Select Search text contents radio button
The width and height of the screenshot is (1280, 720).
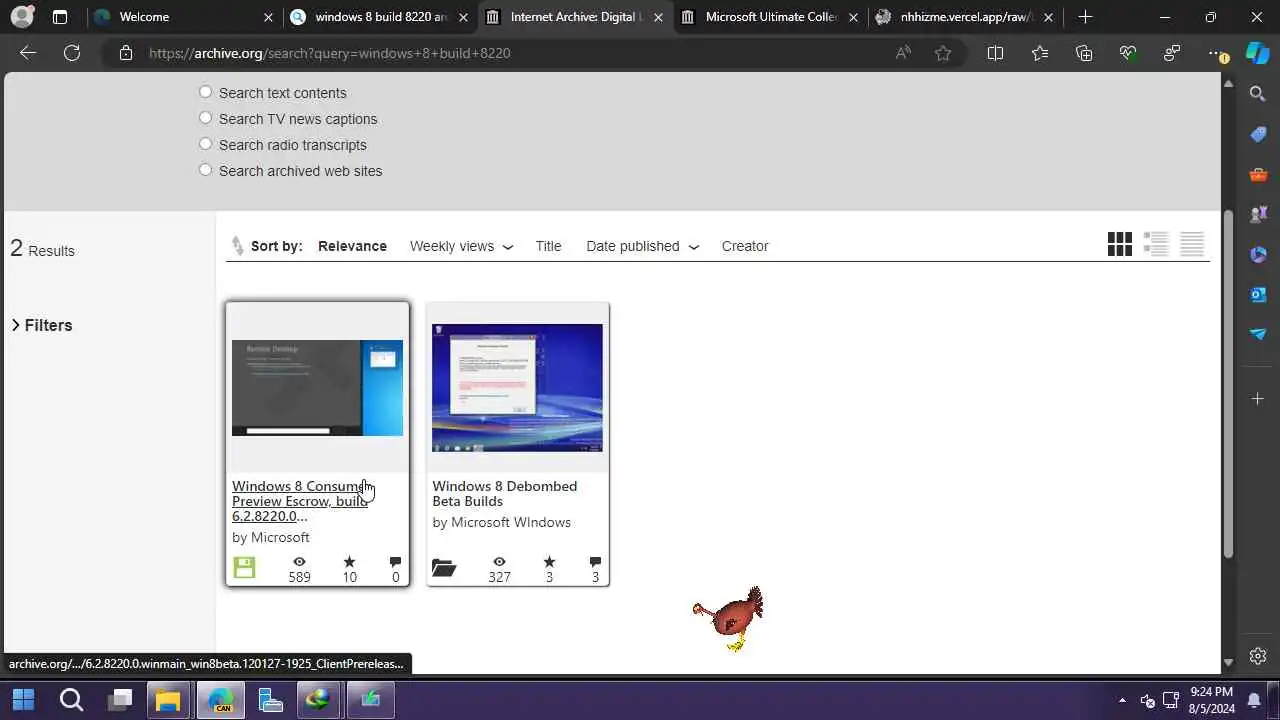[205, 92]
